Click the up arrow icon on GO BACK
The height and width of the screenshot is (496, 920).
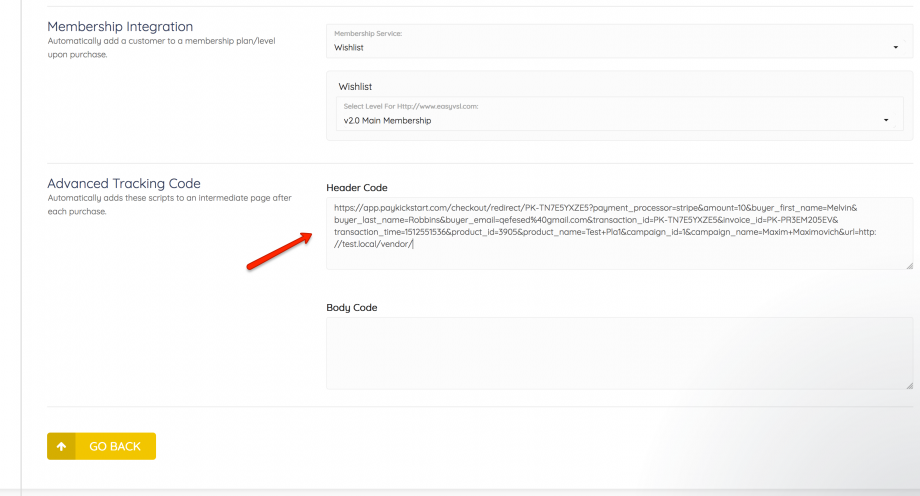[x=62, y=446]
